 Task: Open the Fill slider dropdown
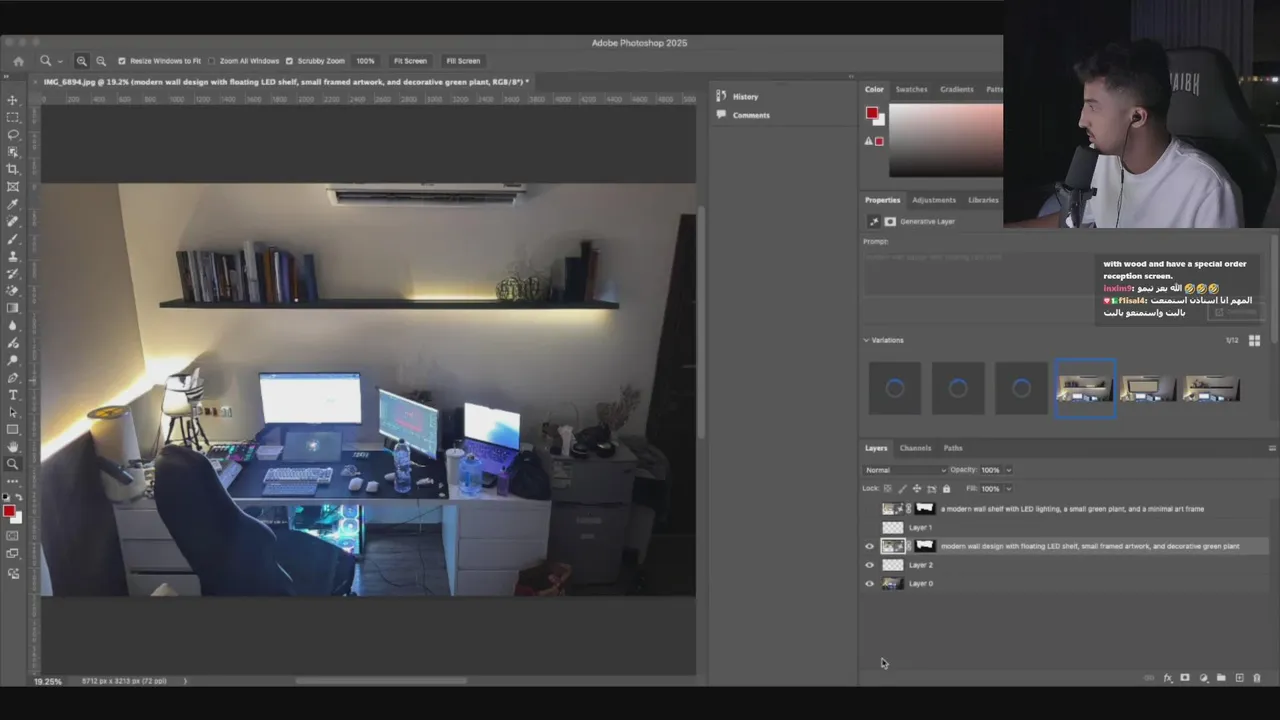point(1008,489)
